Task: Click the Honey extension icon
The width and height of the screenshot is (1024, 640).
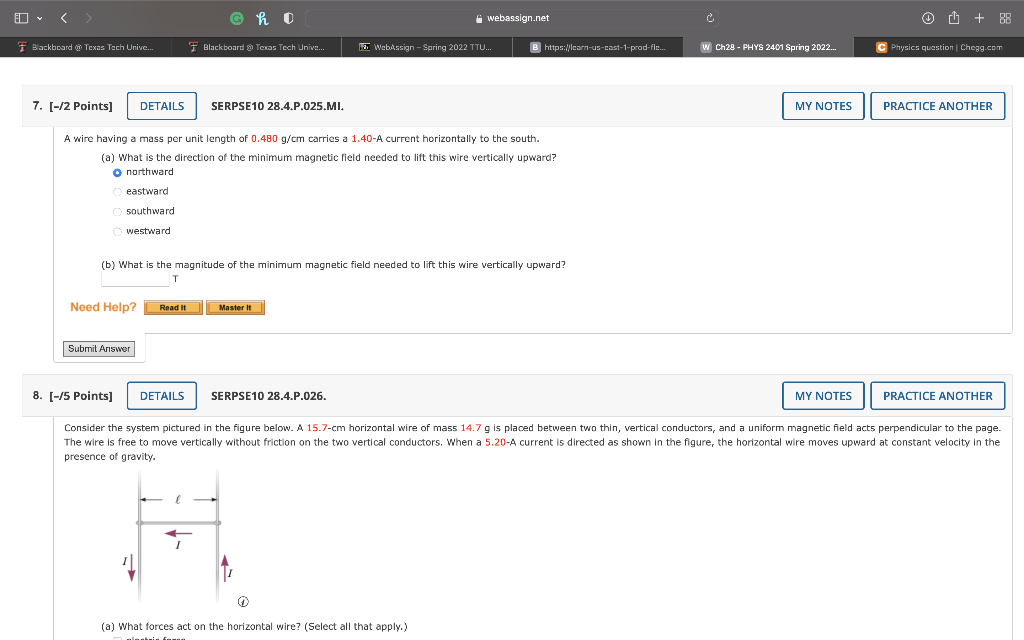Action: (x=261, y=17)
